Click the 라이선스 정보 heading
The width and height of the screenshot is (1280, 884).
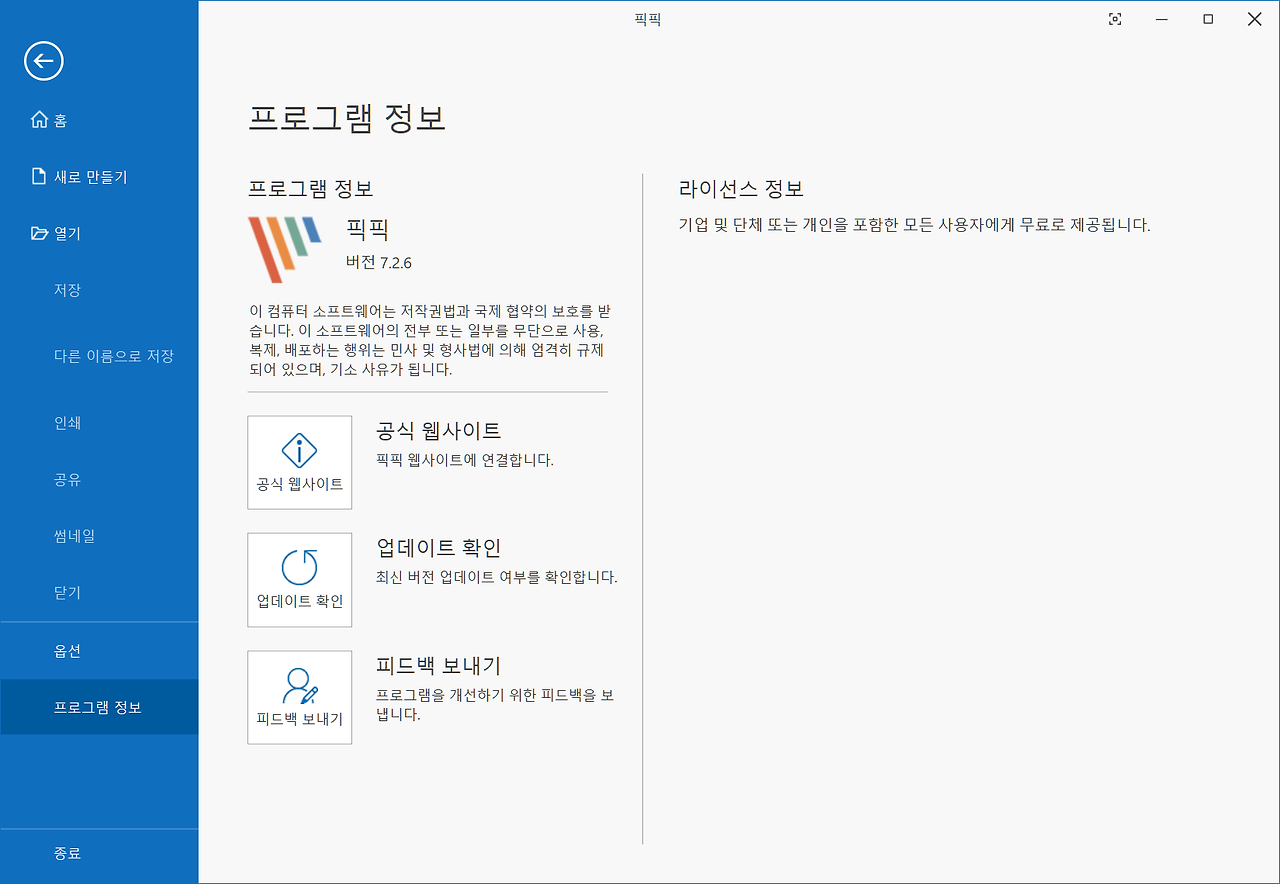click(741, 189)
